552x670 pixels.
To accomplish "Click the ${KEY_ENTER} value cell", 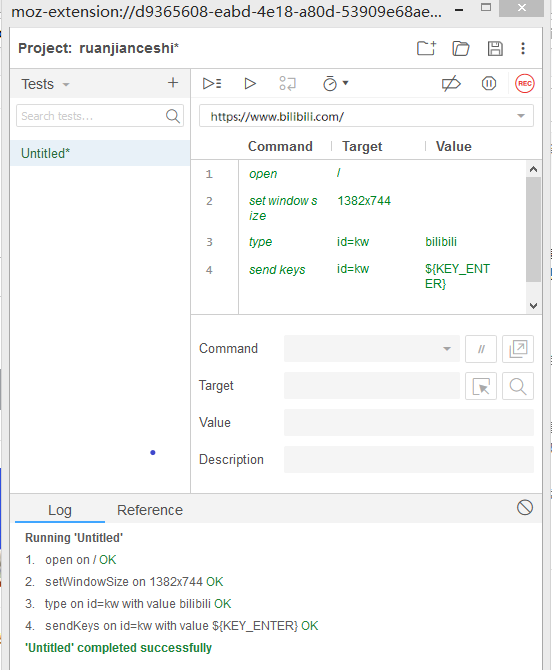I will 457,276.
